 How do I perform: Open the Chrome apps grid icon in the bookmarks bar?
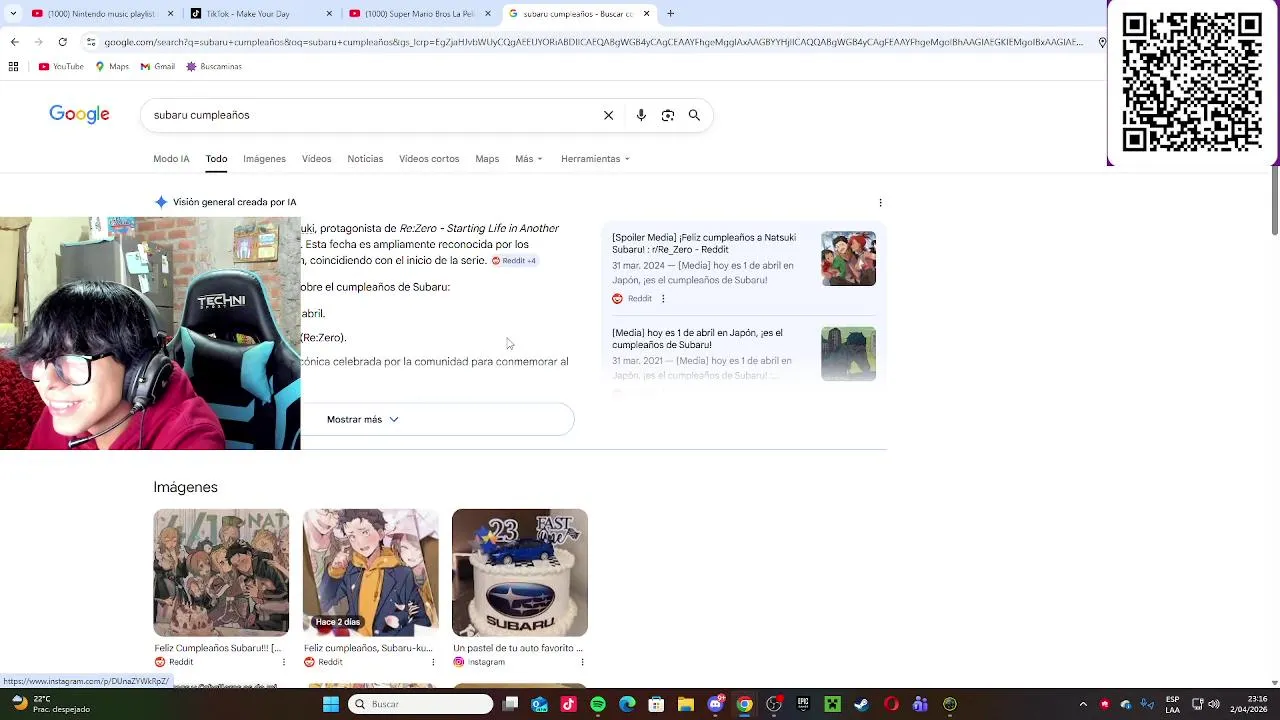point(13,66)
